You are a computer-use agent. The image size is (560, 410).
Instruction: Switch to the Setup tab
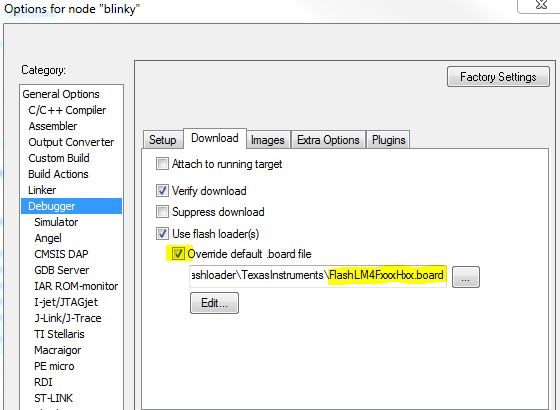click(x=162, y=140)
